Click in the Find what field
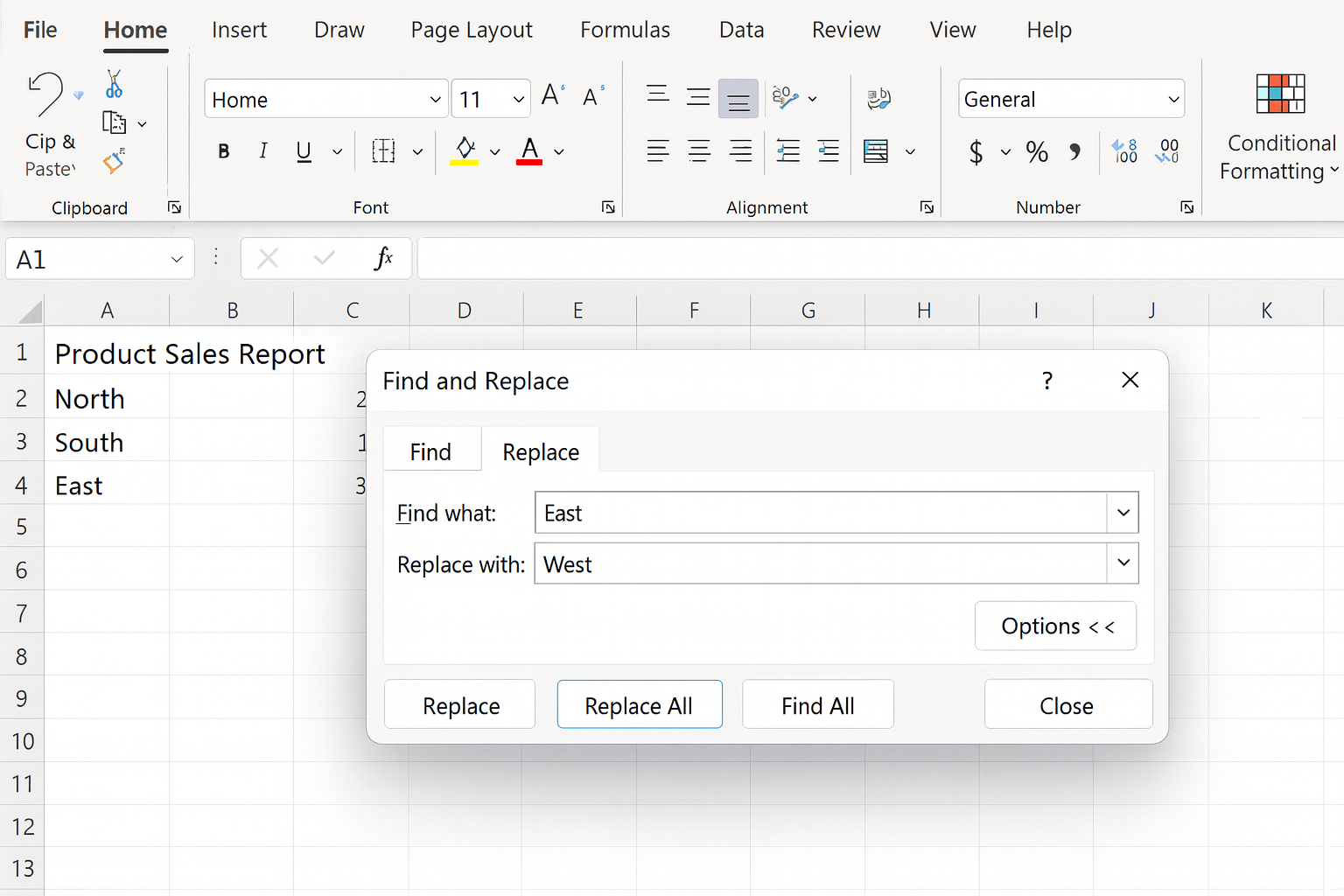Viewport: 1344px width, 896px height. click(x=821, y=513)
